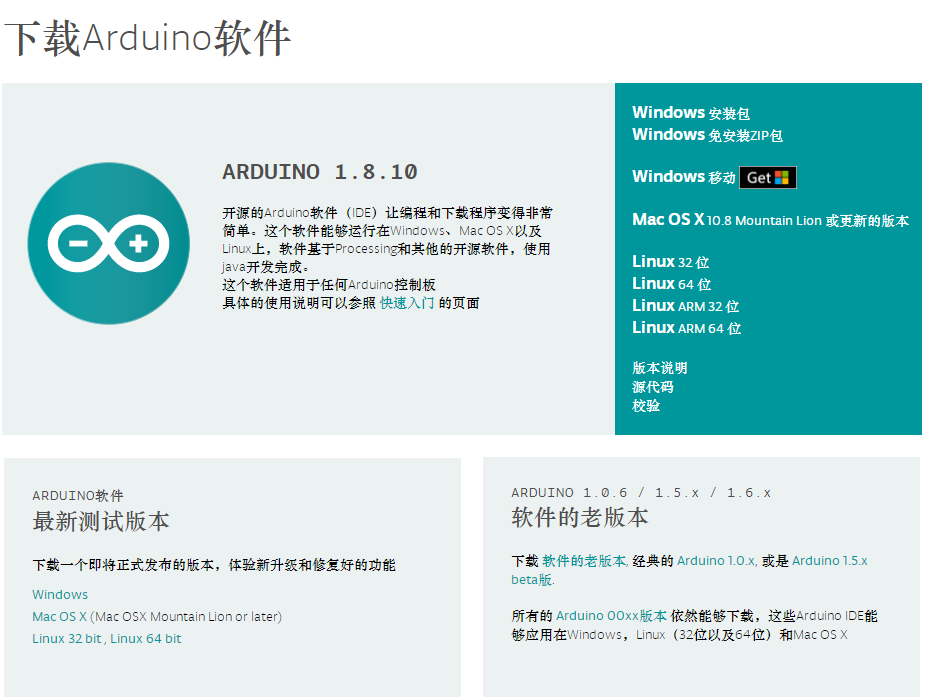Click the 软件的老版本 section heading
Image resolution: width=933 pixels, height=697 pixels.
[580, 517]
